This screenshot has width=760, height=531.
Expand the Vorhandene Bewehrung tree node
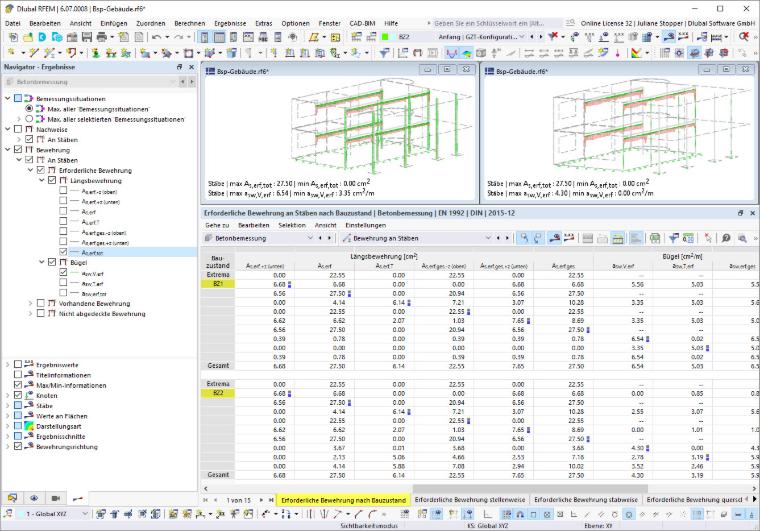click(x=30, y=303)
